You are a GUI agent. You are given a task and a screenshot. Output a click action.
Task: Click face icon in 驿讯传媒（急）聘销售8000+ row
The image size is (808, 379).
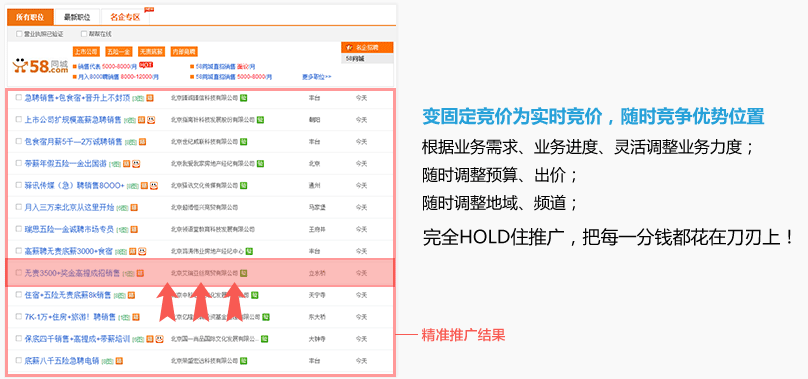pyautogui.click(x=154, y=185)
